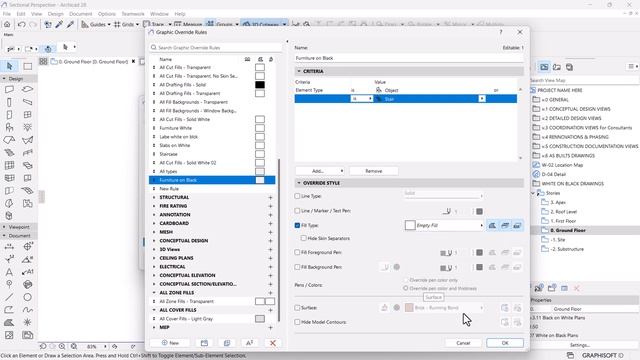Enable the Line Type override checkbox
The image size is (640, 360).
pyautogui.click(x=297, y=196)
